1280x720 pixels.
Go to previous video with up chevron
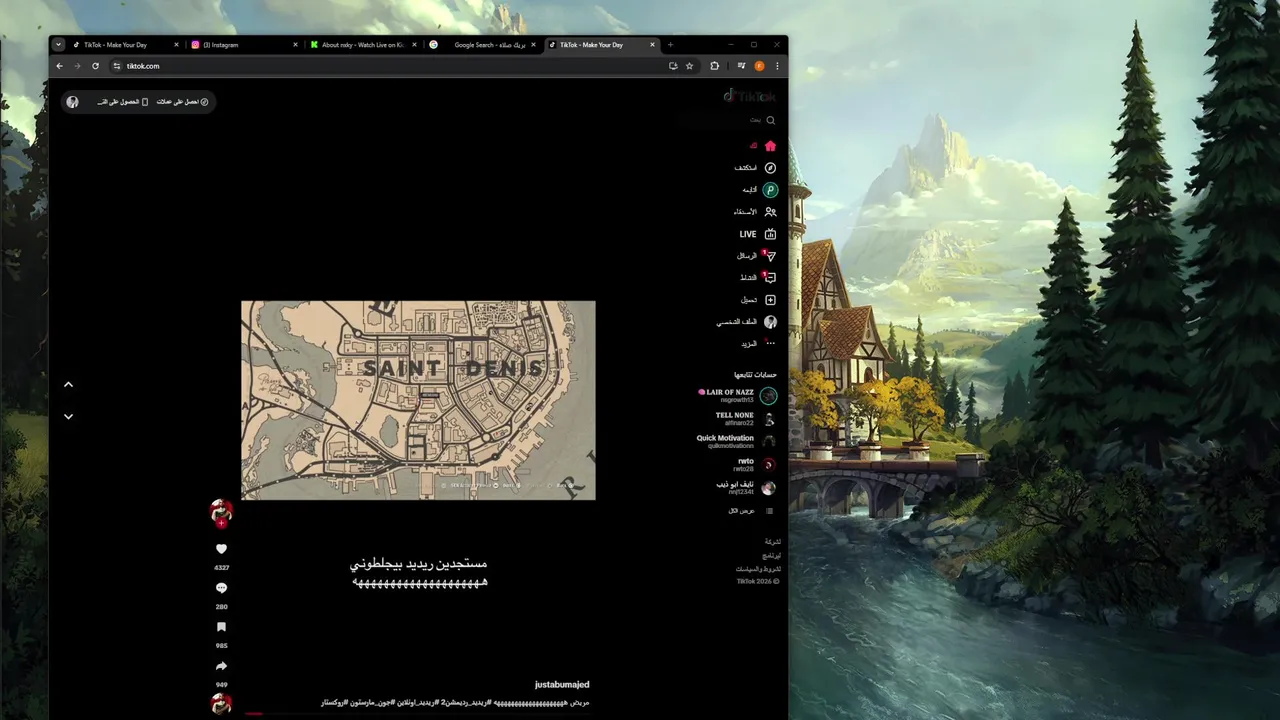pos(68,384)
